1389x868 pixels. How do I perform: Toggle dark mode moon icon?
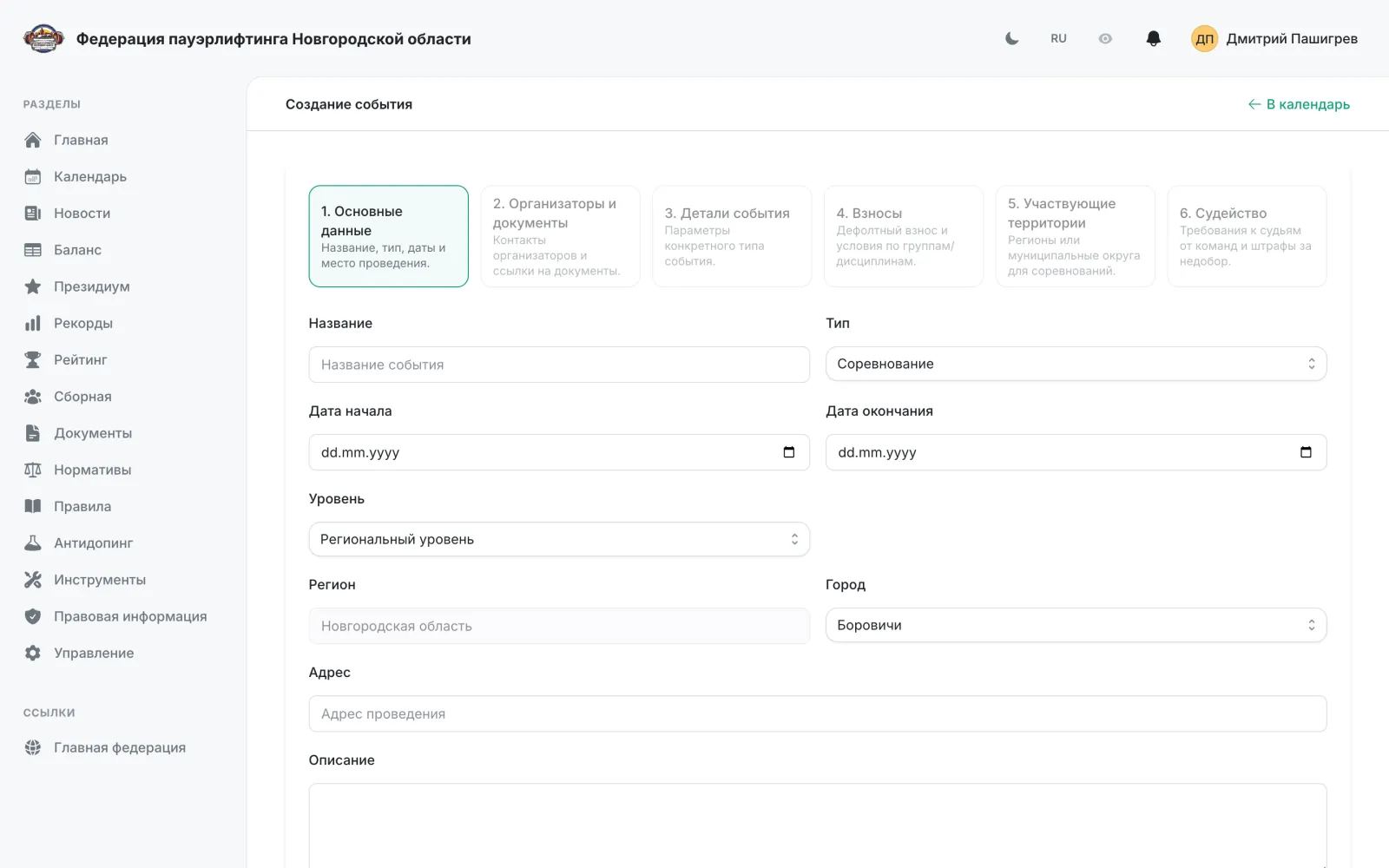click(1011, 38)
